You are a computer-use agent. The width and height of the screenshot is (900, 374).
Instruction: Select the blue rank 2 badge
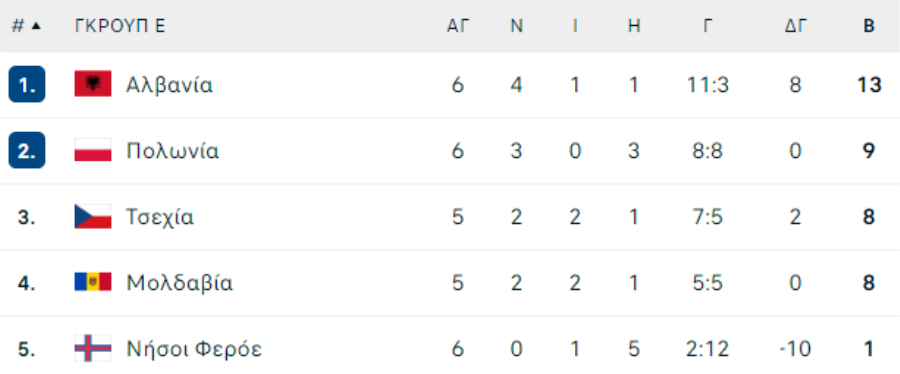click(x=26, y=150)
